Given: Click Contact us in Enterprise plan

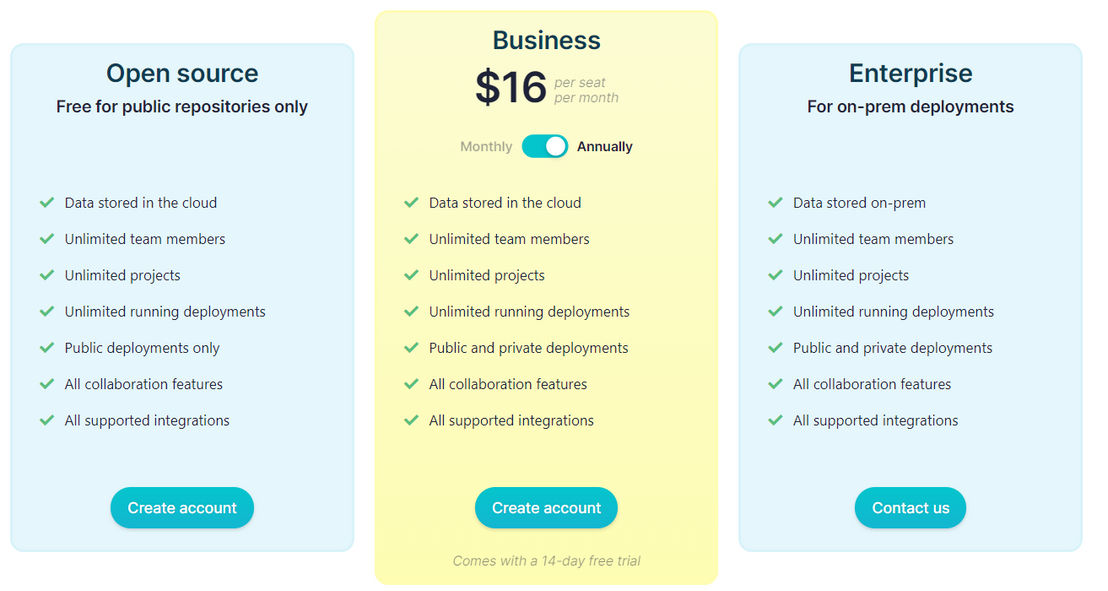Looking at the screenshot, I should [910, 508].
